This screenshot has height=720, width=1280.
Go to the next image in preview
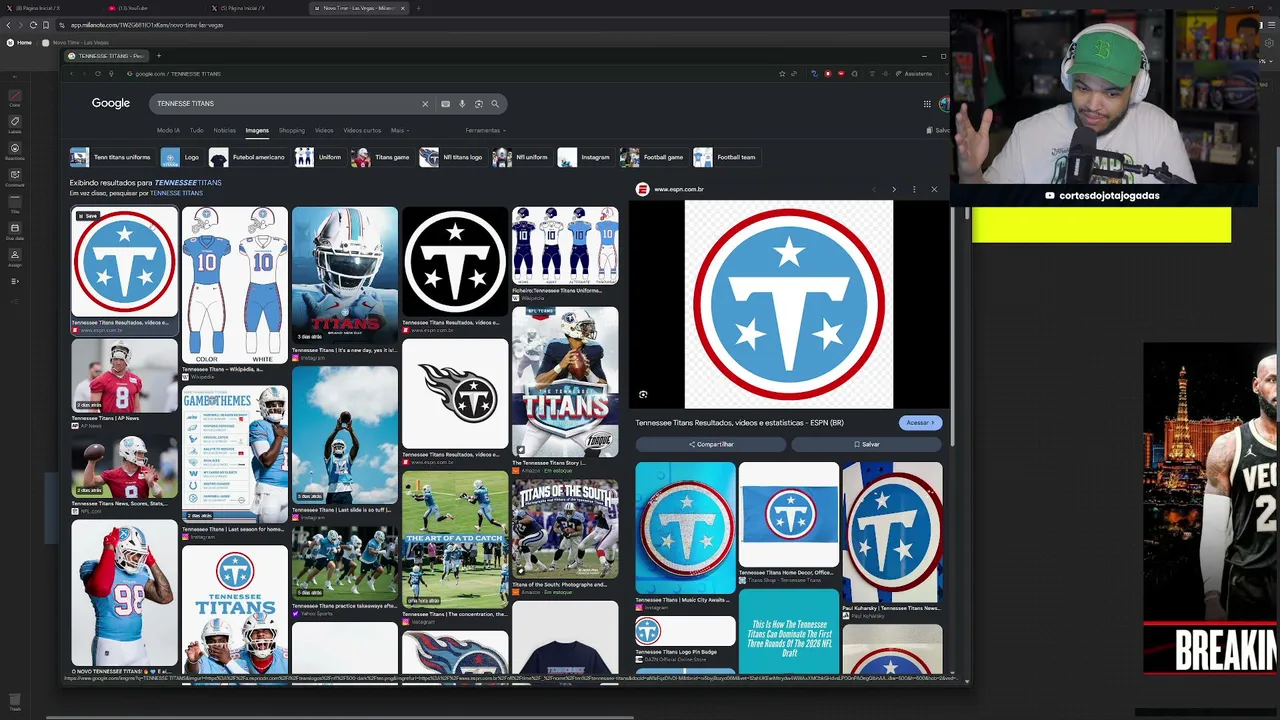894,189
